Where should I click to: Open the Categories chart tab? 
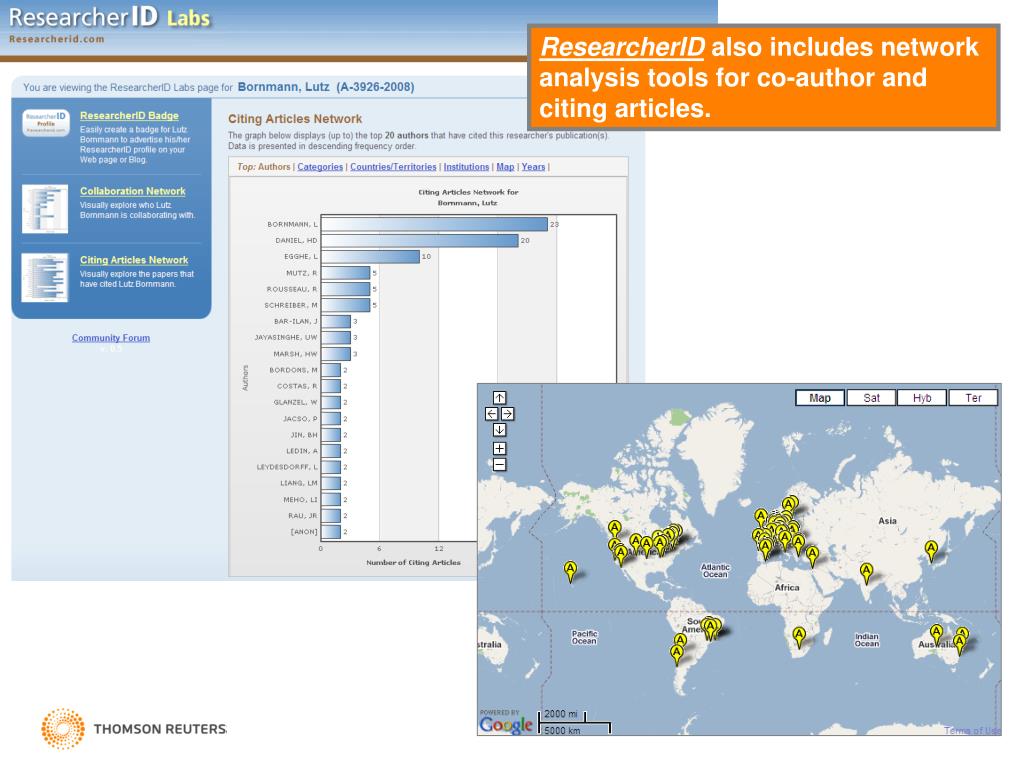click(320, 167)
